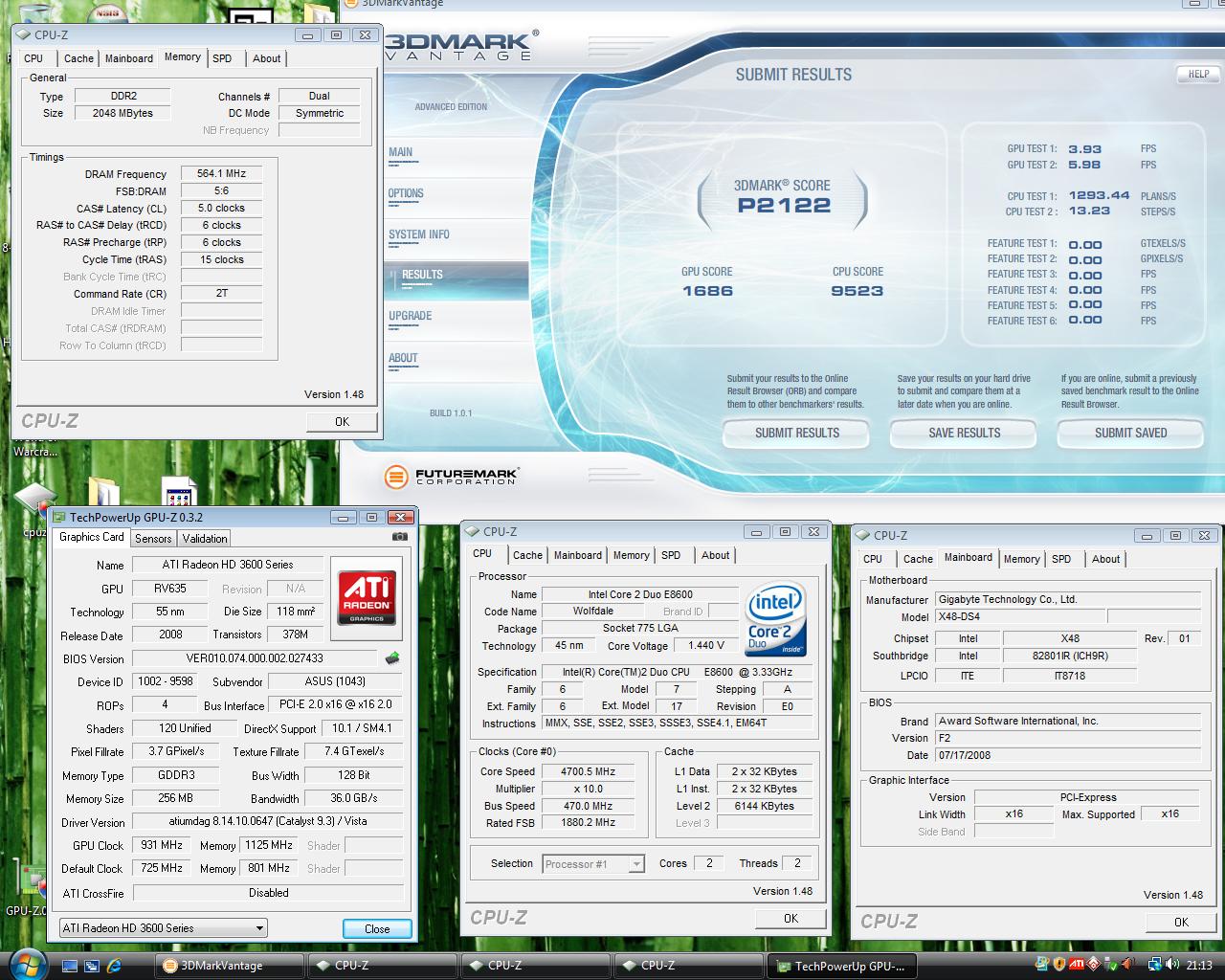Click the taskbar clock showing 21:13
Screen dimensions: 1225x980
tap(1198, 966)
